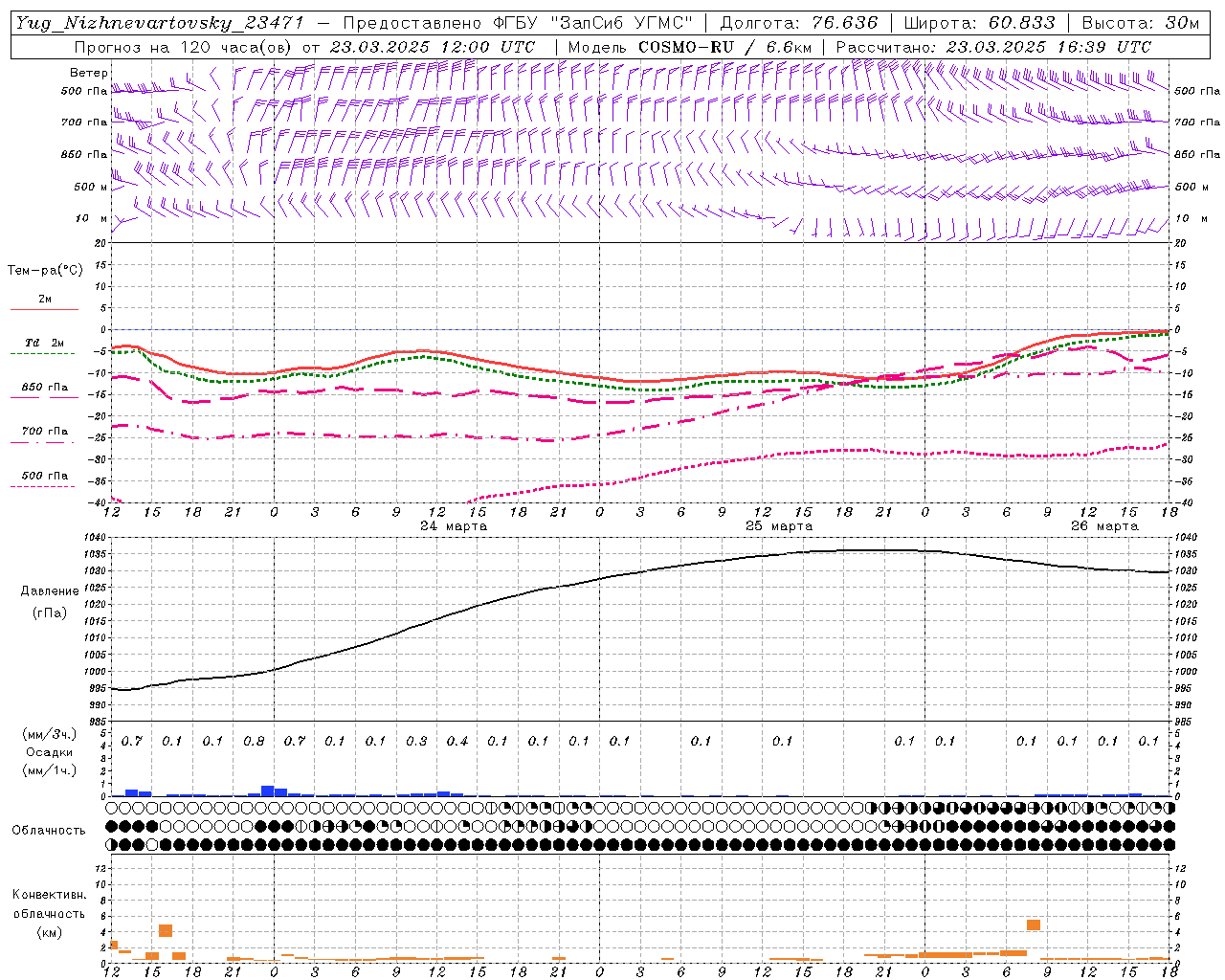Click the 850 гПа temperature legend entry

[x=45, y=388]
